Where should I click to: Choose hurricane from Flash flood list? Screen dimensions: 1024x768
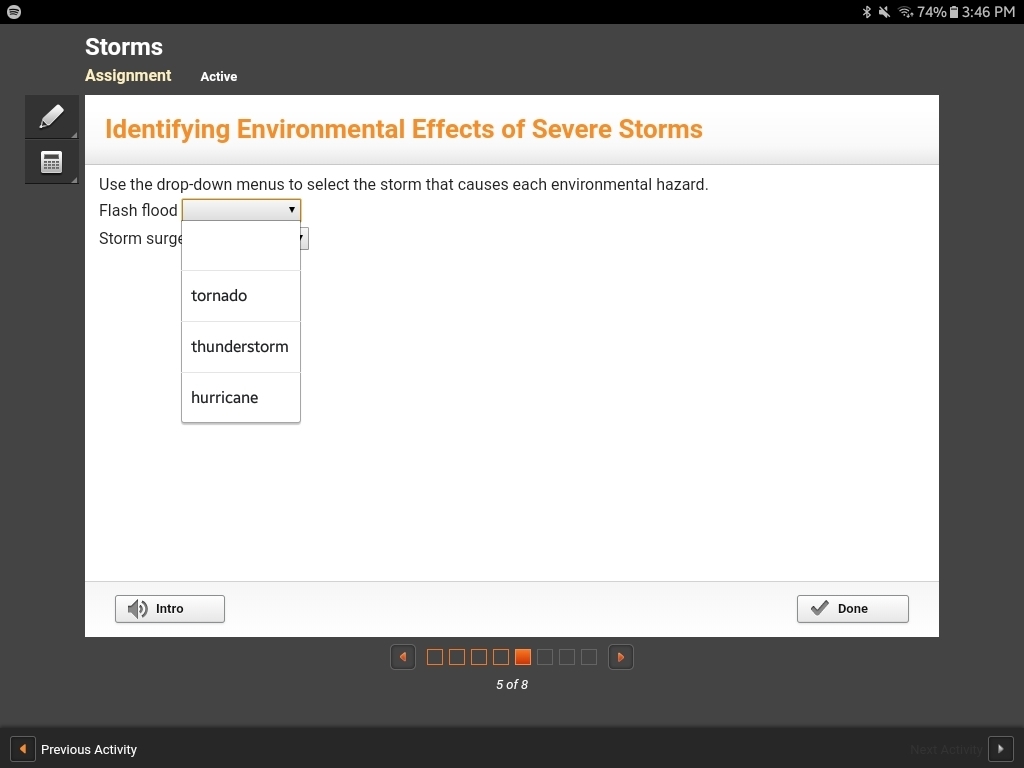coord(241,398)
